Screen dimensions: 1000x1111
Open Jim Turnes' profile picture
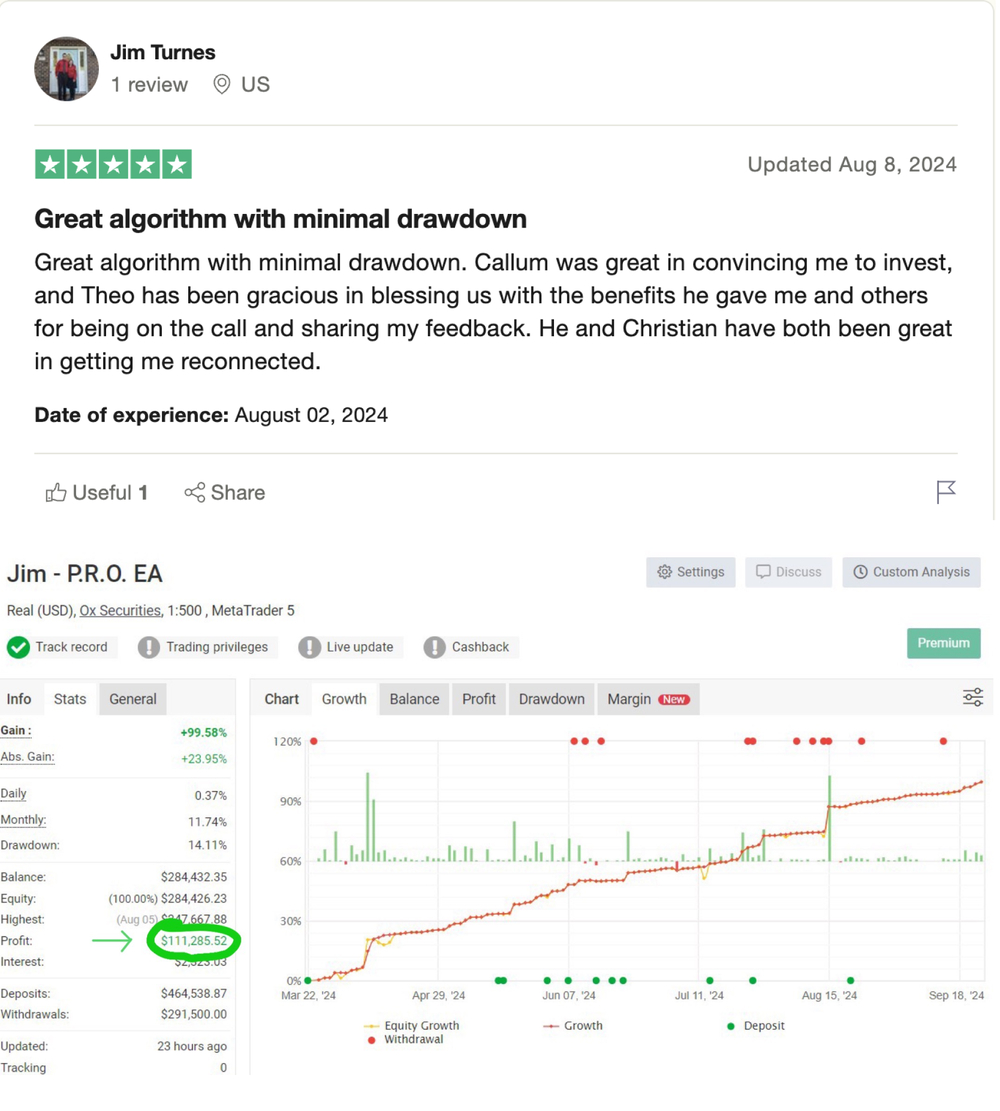[67, 69]
